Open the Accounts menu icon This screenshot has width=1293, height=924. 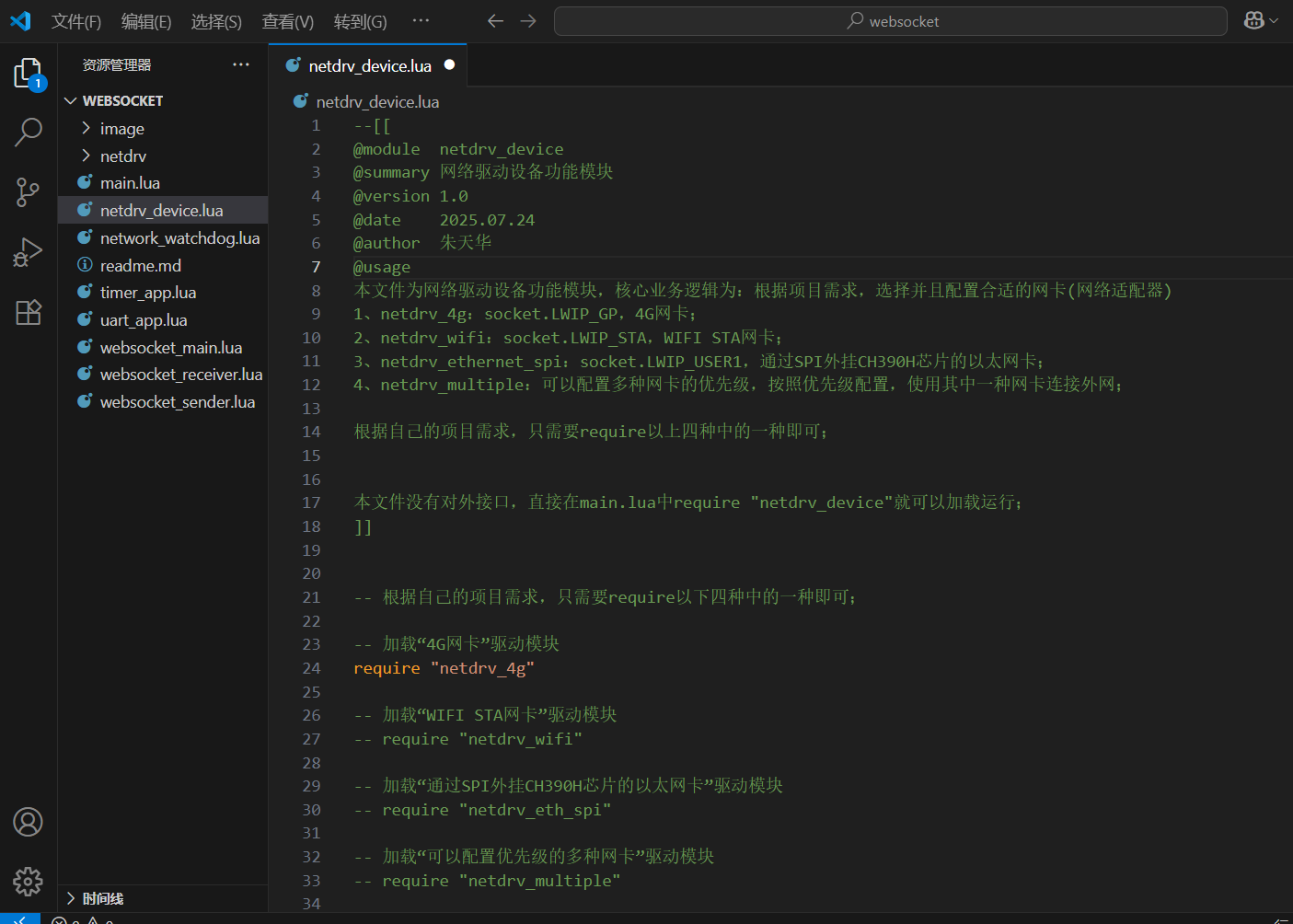tap(29, 822)
